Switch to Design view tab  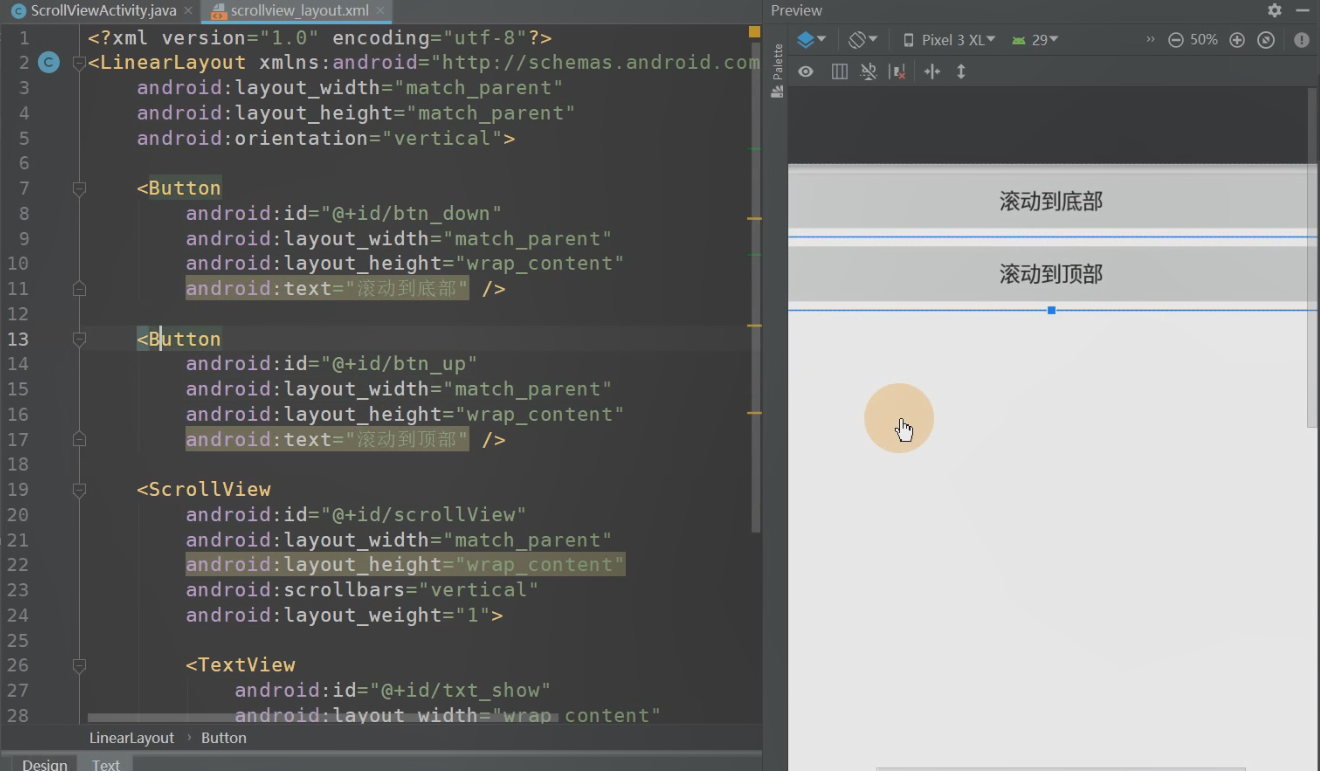coord(44,764)
